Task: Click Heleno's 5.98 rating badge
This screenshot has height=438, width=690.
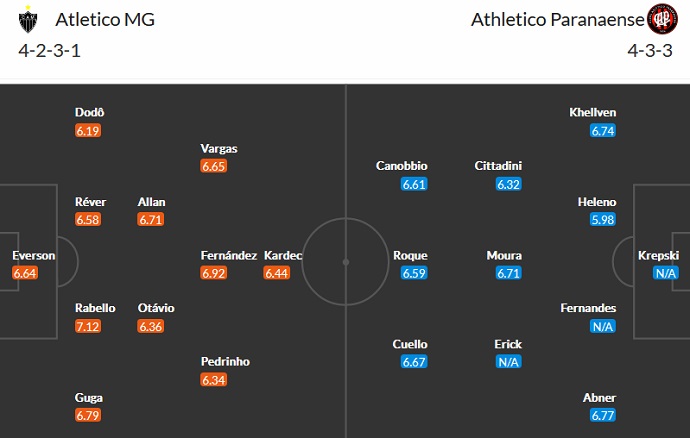Action: 602,220
